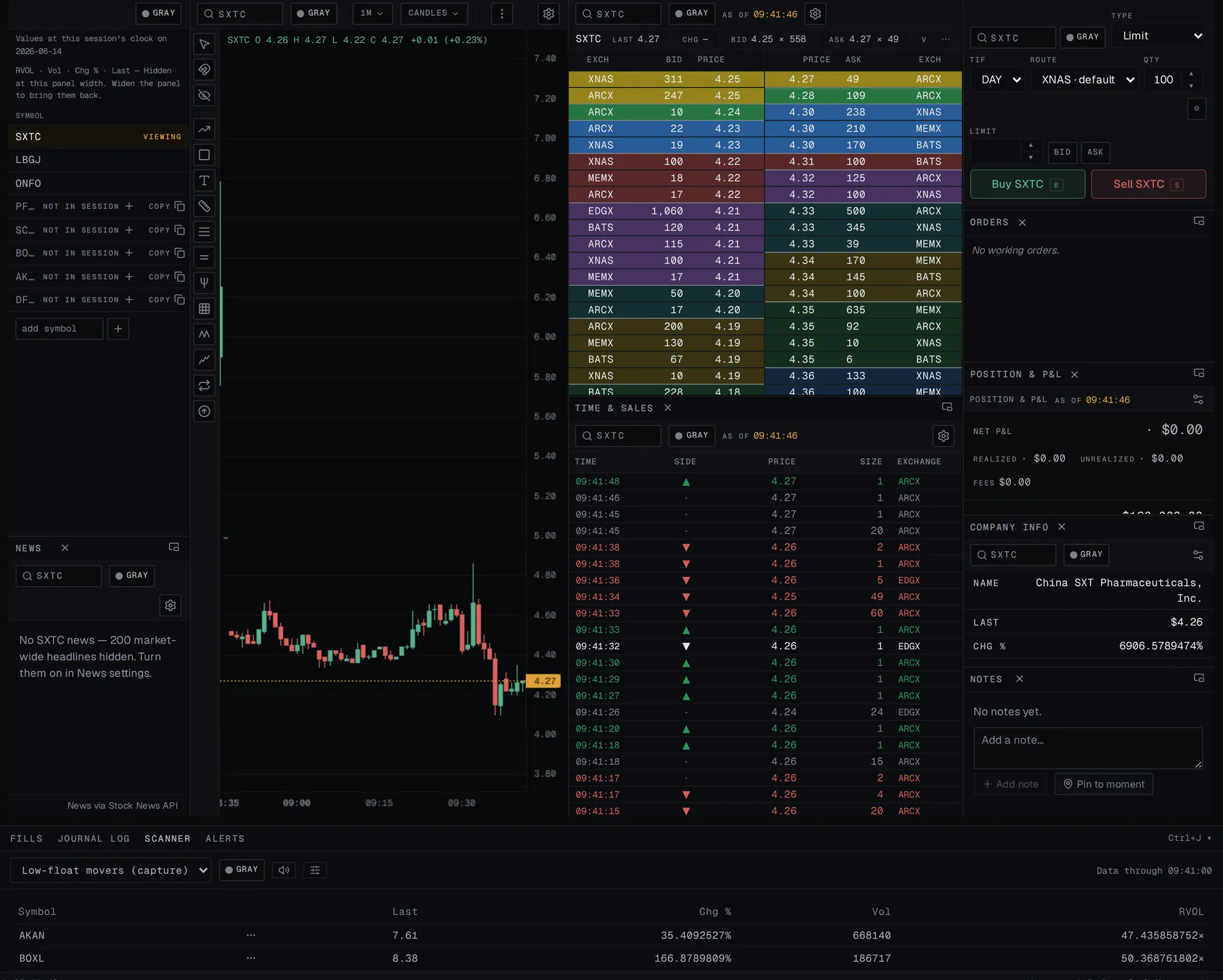Switch to the FILLS tab
This screenshot has width=1223, height=980.
coord(26,839)
